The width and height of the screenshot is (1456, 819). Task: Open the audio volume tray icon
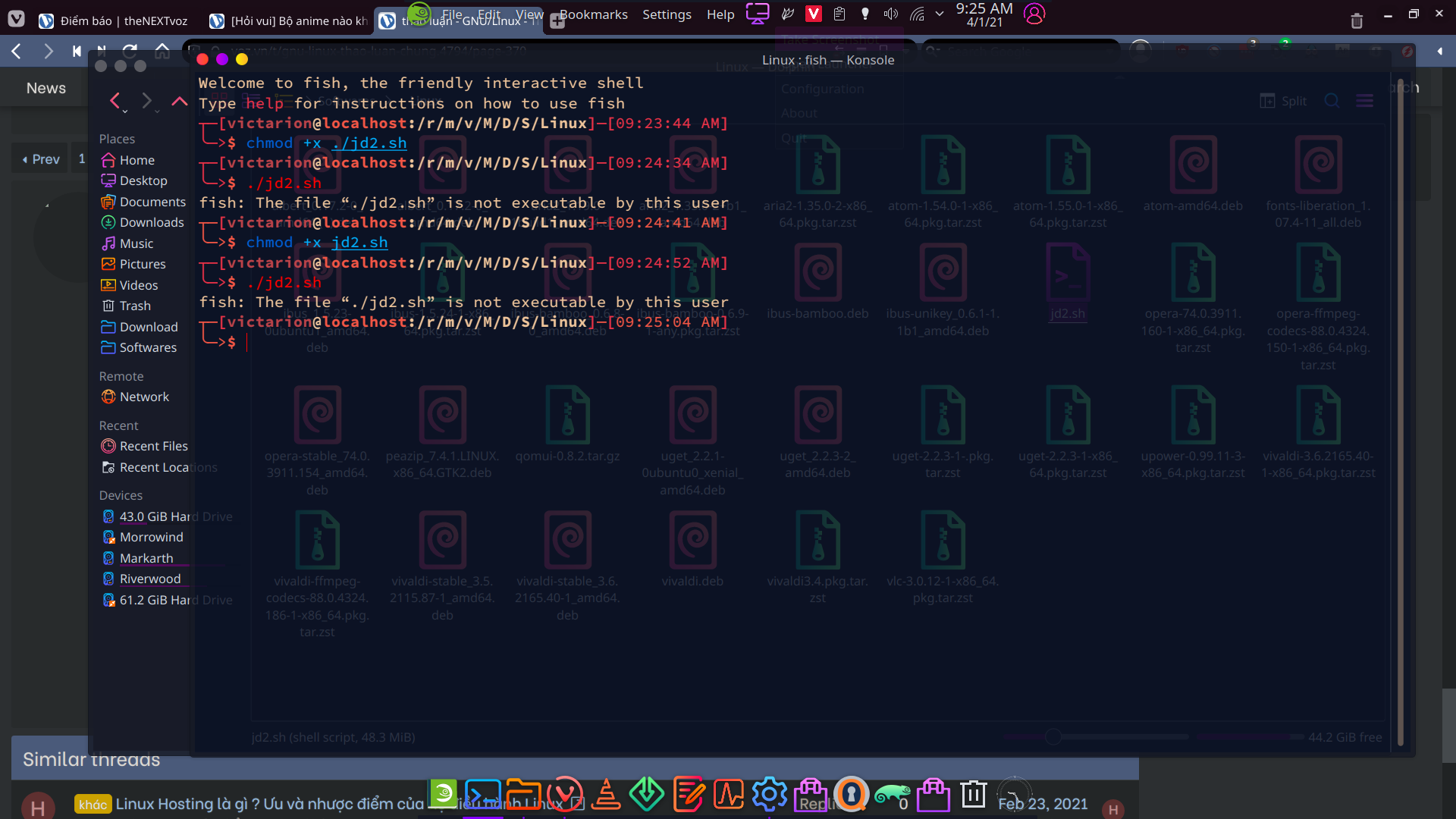(891, 14)
